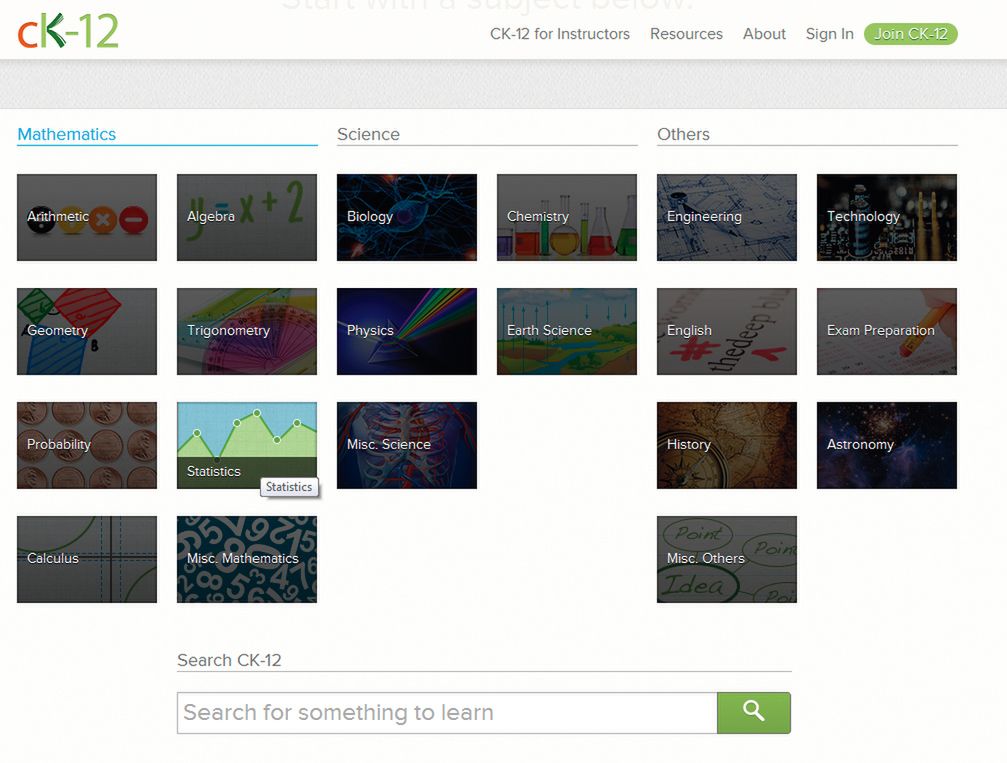1007x763 pixels.
Task: Open the Probability tile with pennies
Action: (87, 445)
